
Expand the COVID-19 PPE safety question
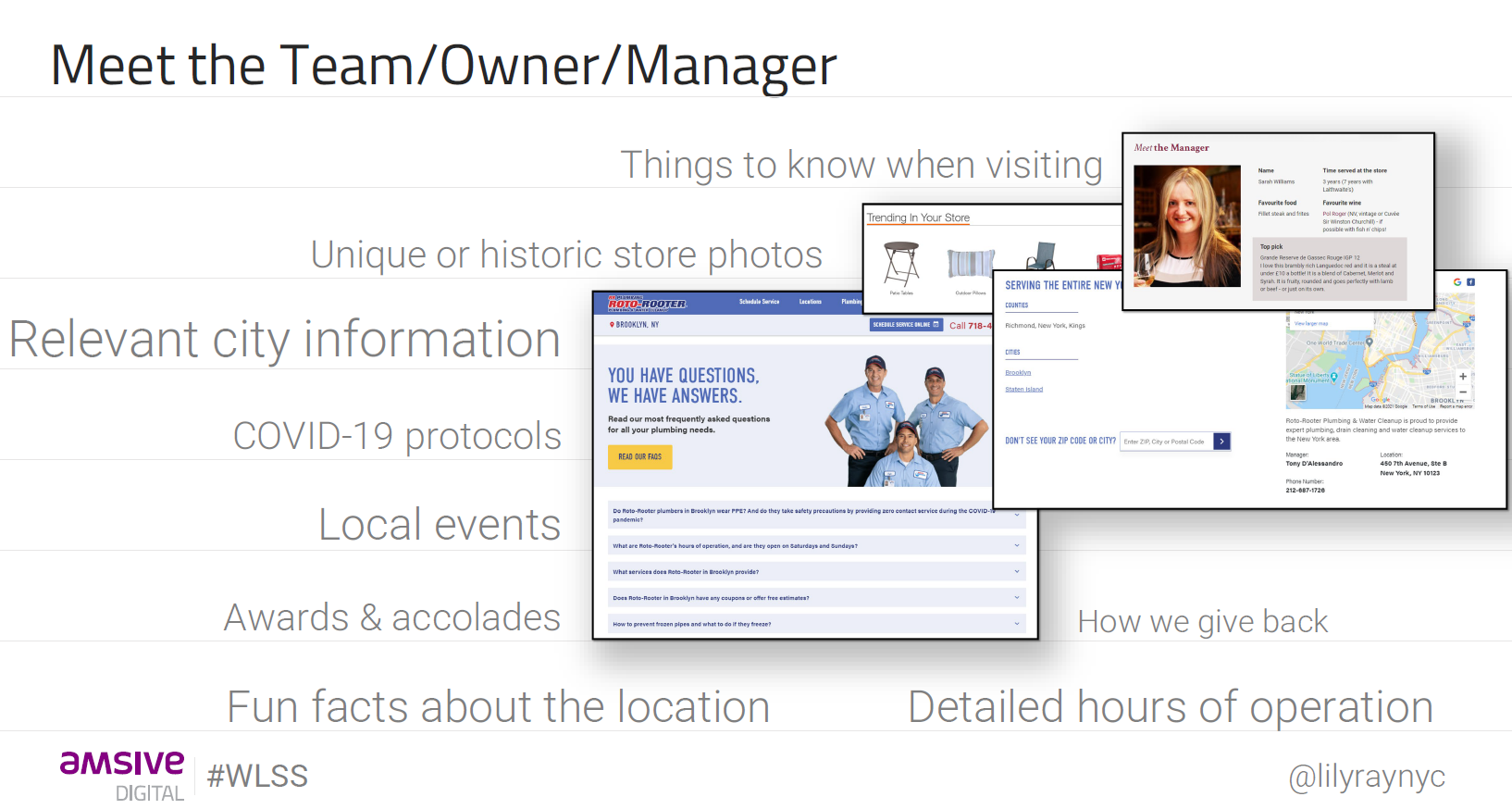click(x=1016, y=515)
